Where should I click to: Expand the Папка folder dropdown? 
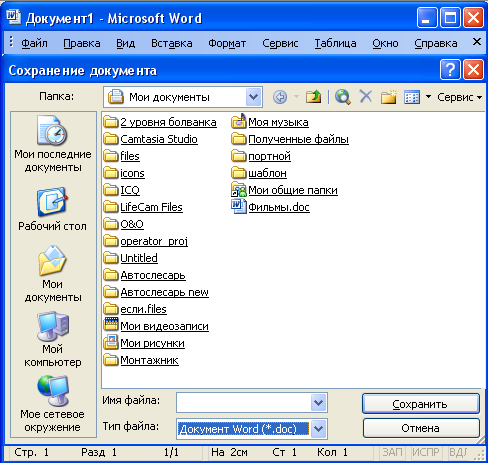click(x=254, y=97)
